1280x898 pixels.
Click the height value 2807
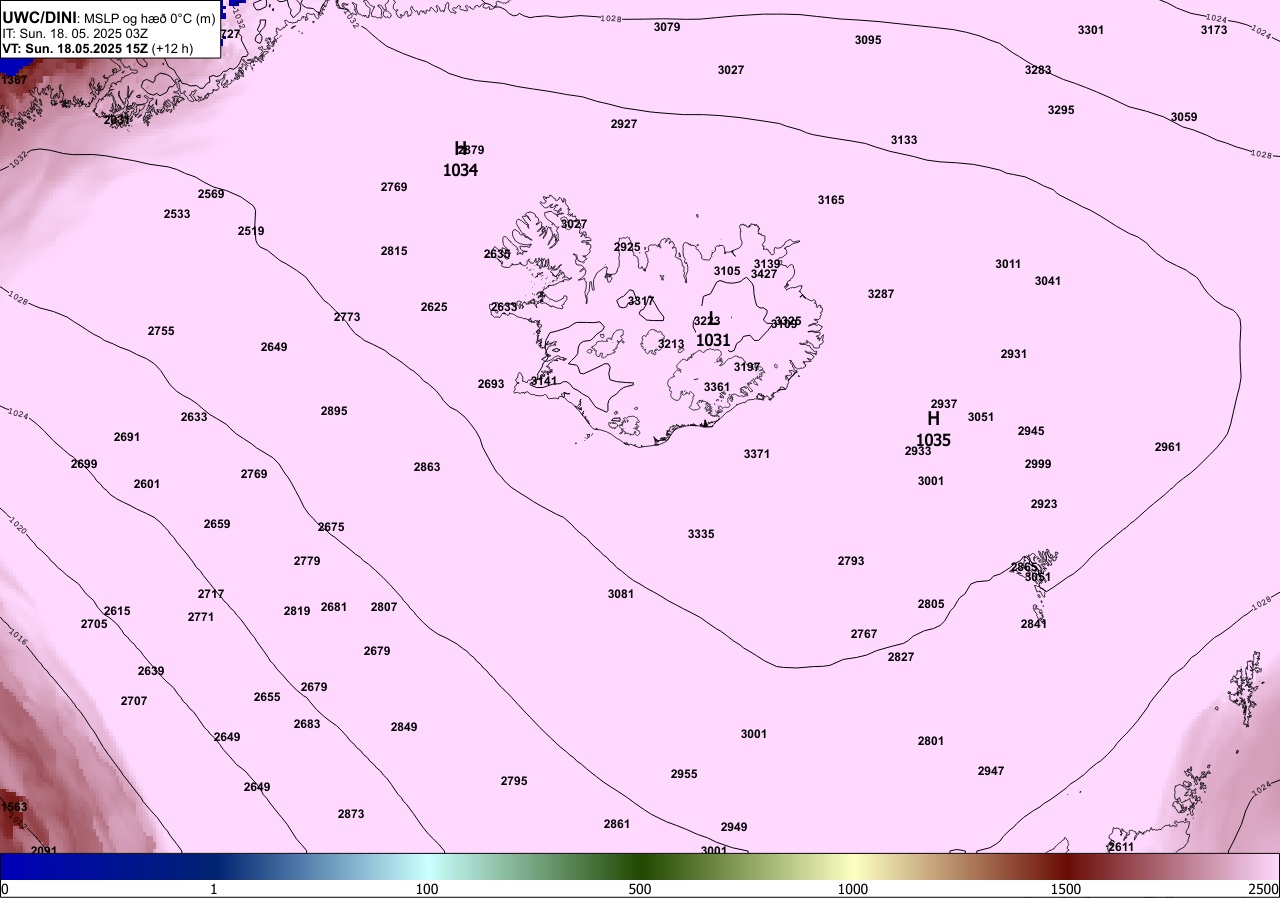pyautogui.click(x=384, y=607)
